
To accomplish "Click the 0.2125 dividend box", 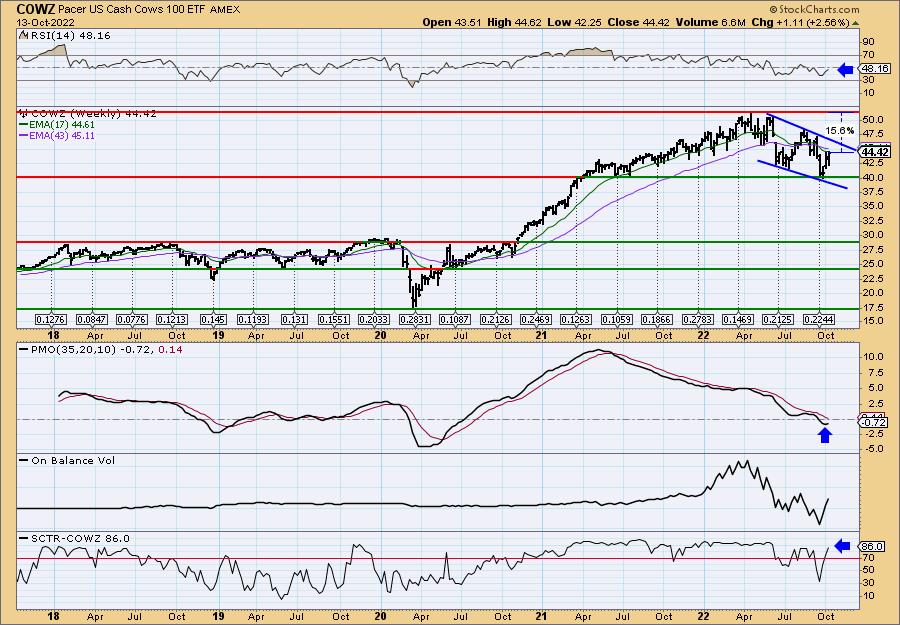I will [778, 319].
